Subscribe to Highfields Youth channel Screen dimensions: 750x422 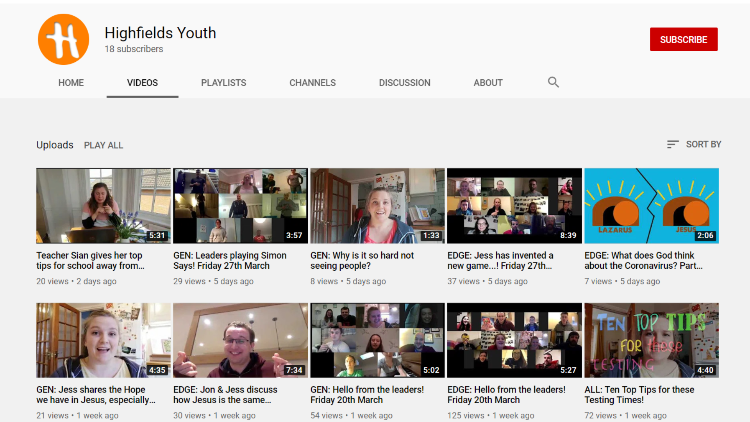point(683,39)
